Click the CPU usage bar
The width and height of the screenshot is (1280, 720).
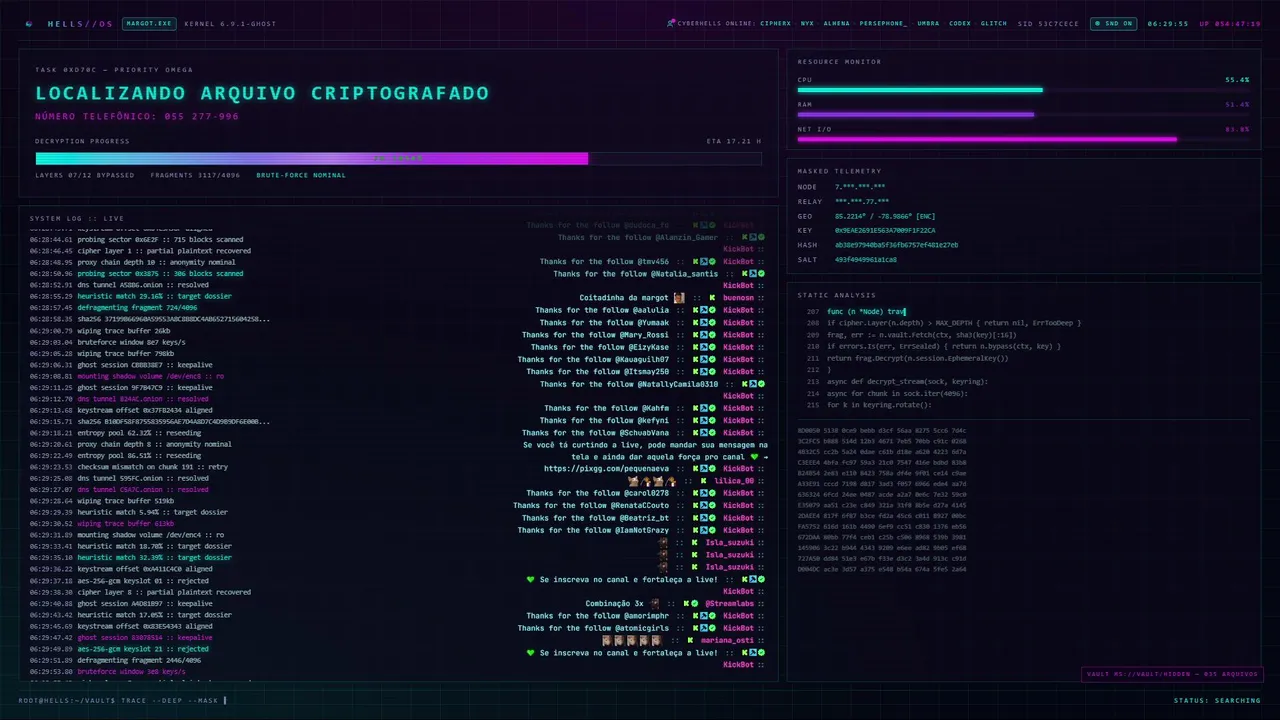coord(1023,90)
